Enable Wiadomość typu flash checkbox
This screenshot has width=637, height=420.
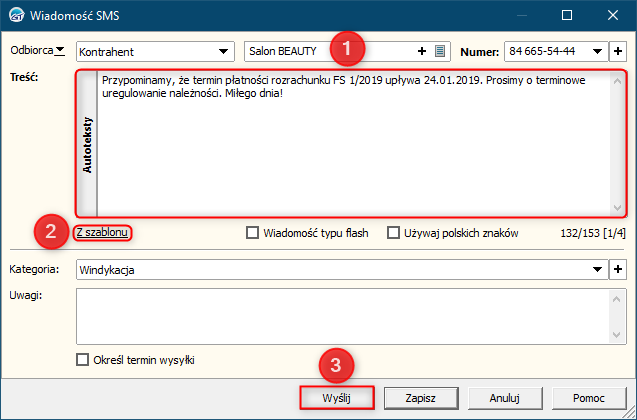[253, 233]
